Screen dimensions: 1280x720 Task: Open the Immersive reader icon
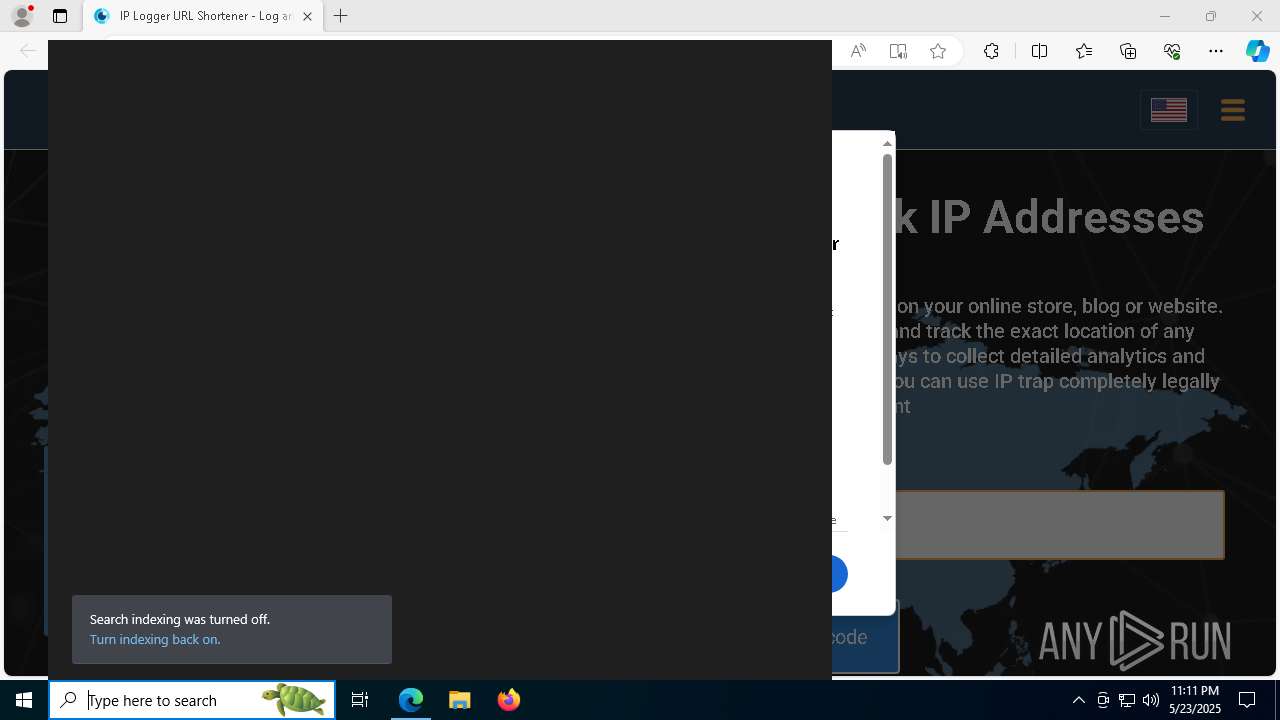pos(898,51)
